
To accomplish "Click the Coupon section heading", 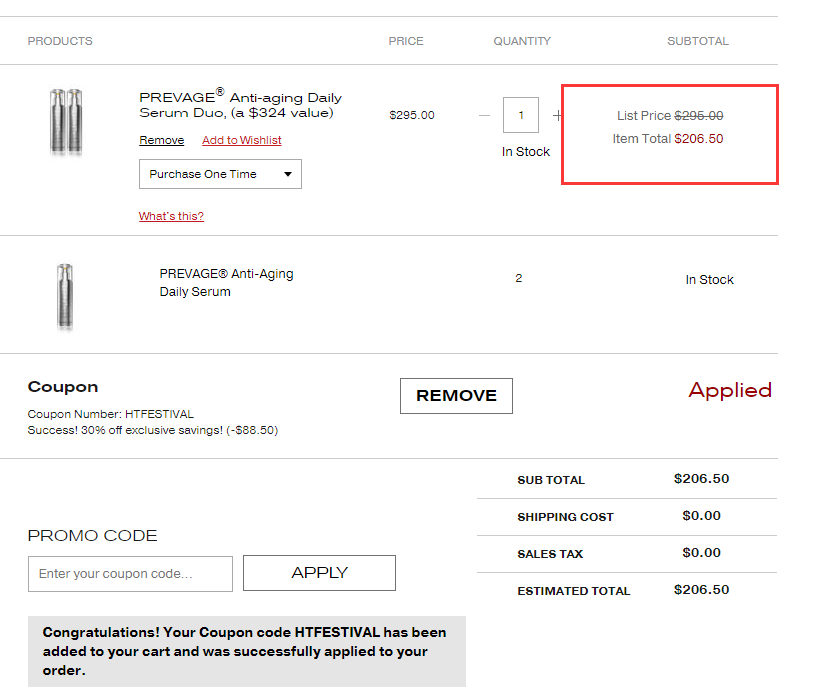I will tap(63, 387).
